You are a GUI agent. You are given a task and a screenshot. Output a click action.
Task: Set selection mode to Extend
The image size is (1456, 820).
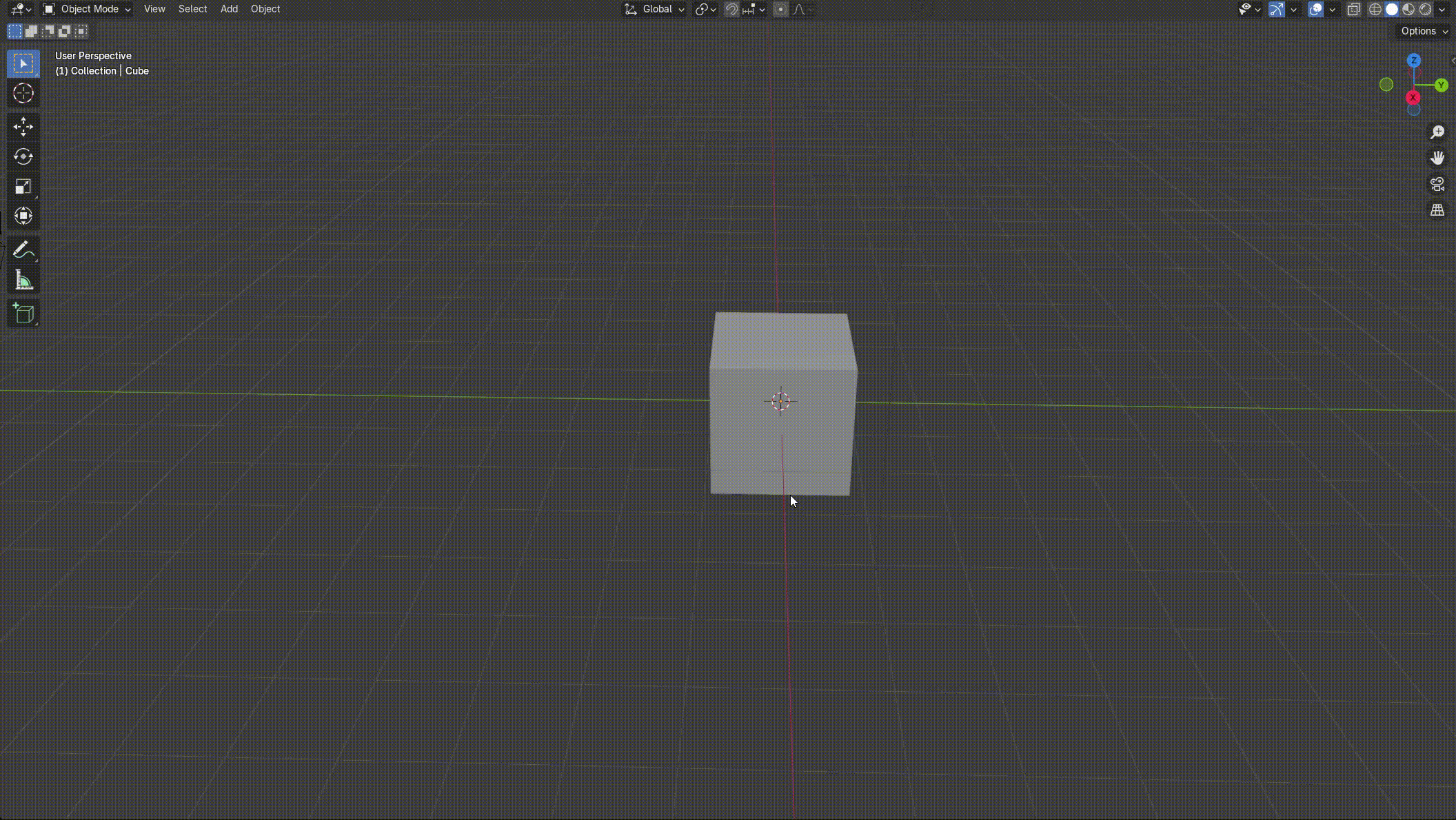point(32,31)
